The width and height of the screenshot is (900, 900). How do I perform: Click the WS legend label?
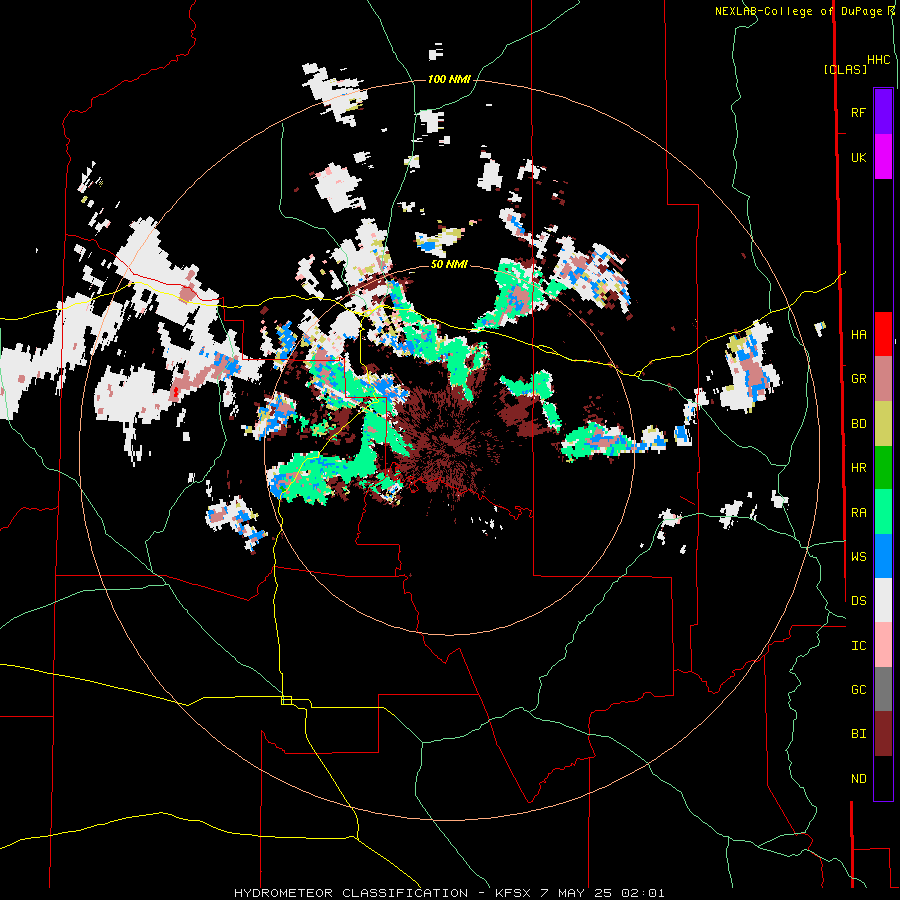(x=858, y=556)
